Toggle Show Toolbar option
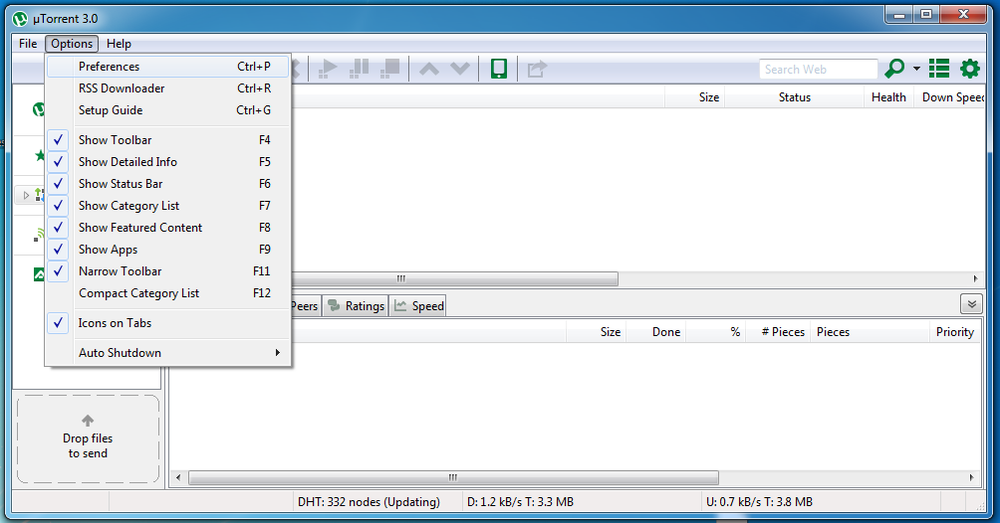 (x=168, y=140)
